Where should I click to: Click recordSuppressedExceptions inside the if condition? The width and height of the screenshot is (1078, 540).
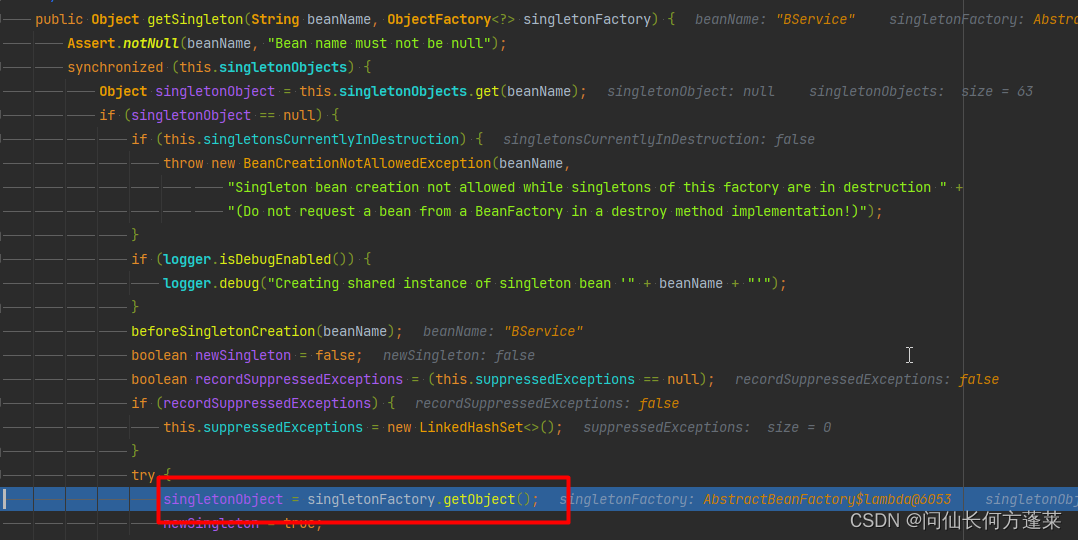(x=267, y=404)
